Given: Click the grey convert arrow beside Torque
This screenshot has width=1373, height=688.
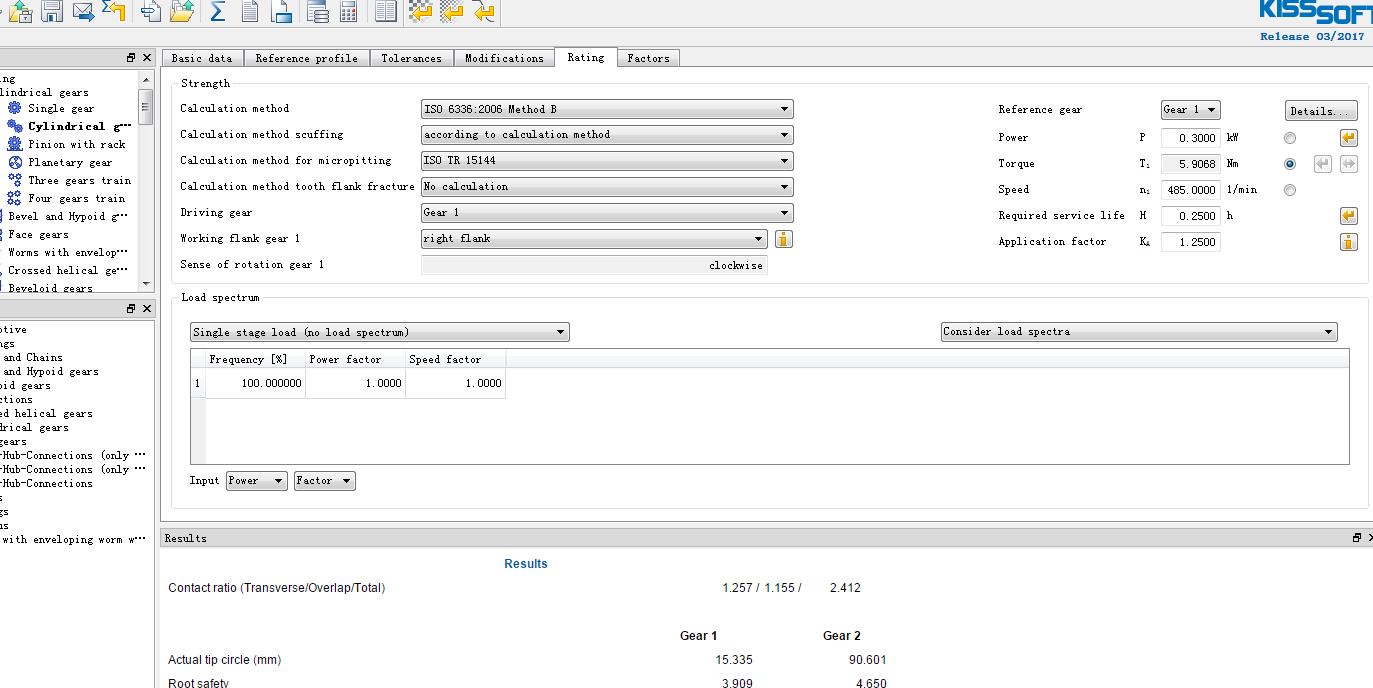Looking at the screenshot, I should (x=1322, y=164).
